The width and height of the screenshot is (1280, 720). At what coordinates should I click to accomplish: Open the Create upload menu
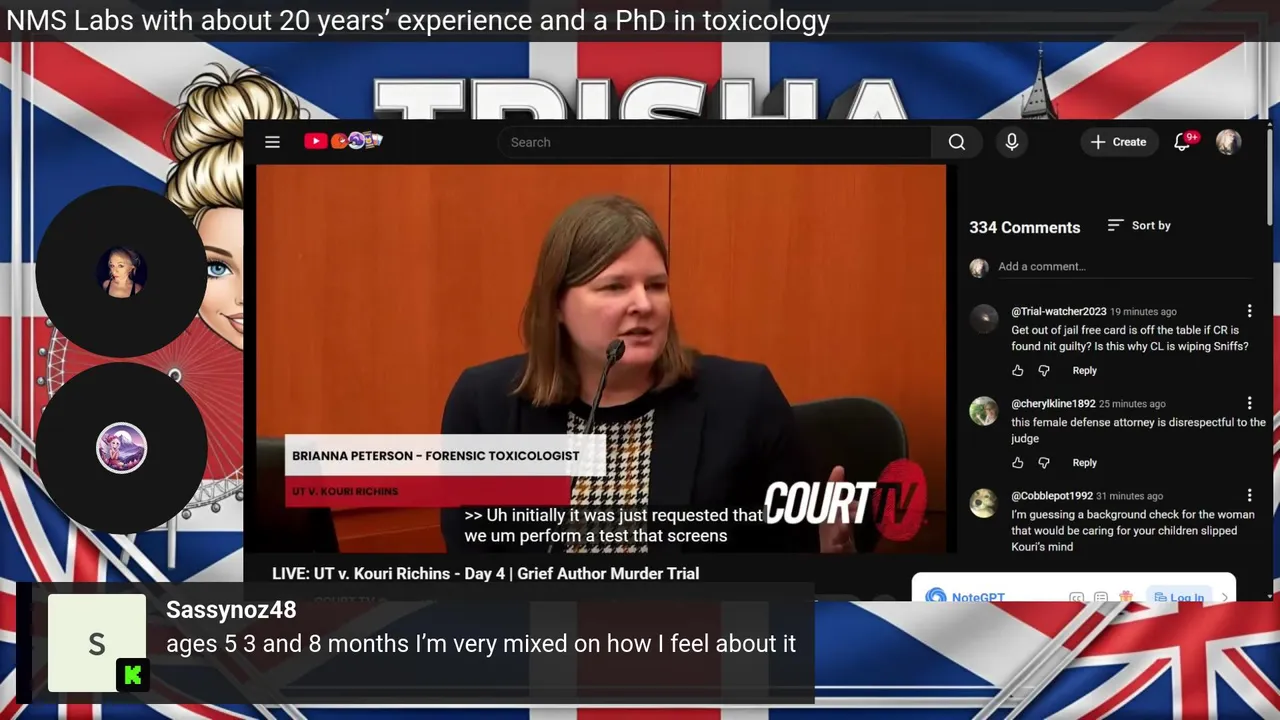pos(1118,142)
